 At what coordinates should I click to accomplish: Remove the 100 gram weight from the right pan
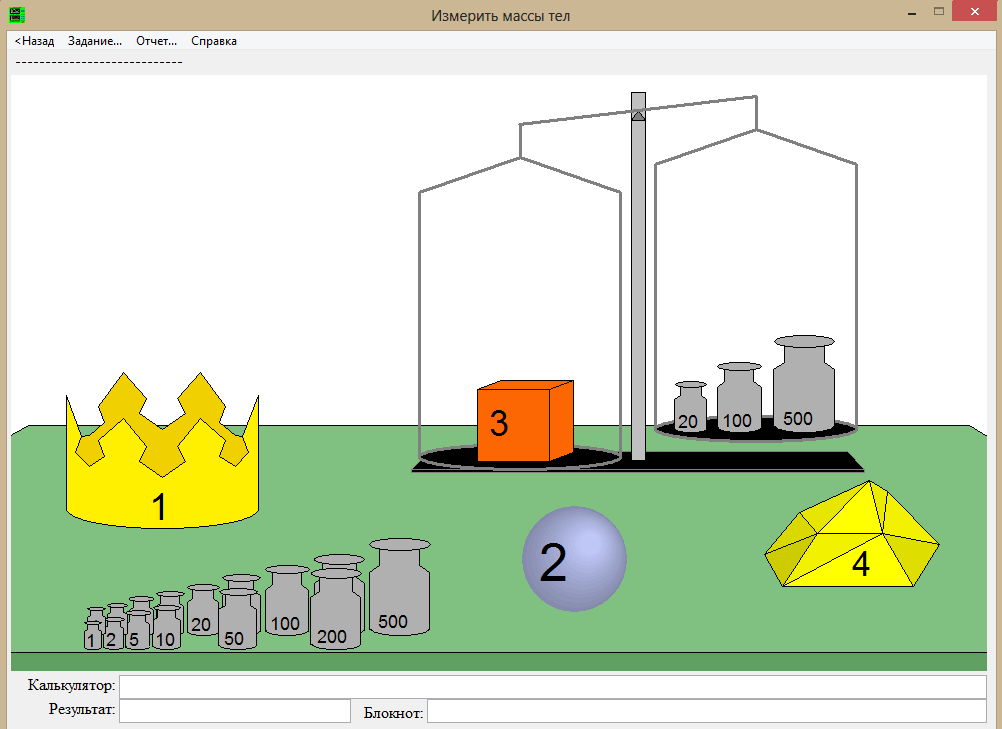(x=739, y=397)
